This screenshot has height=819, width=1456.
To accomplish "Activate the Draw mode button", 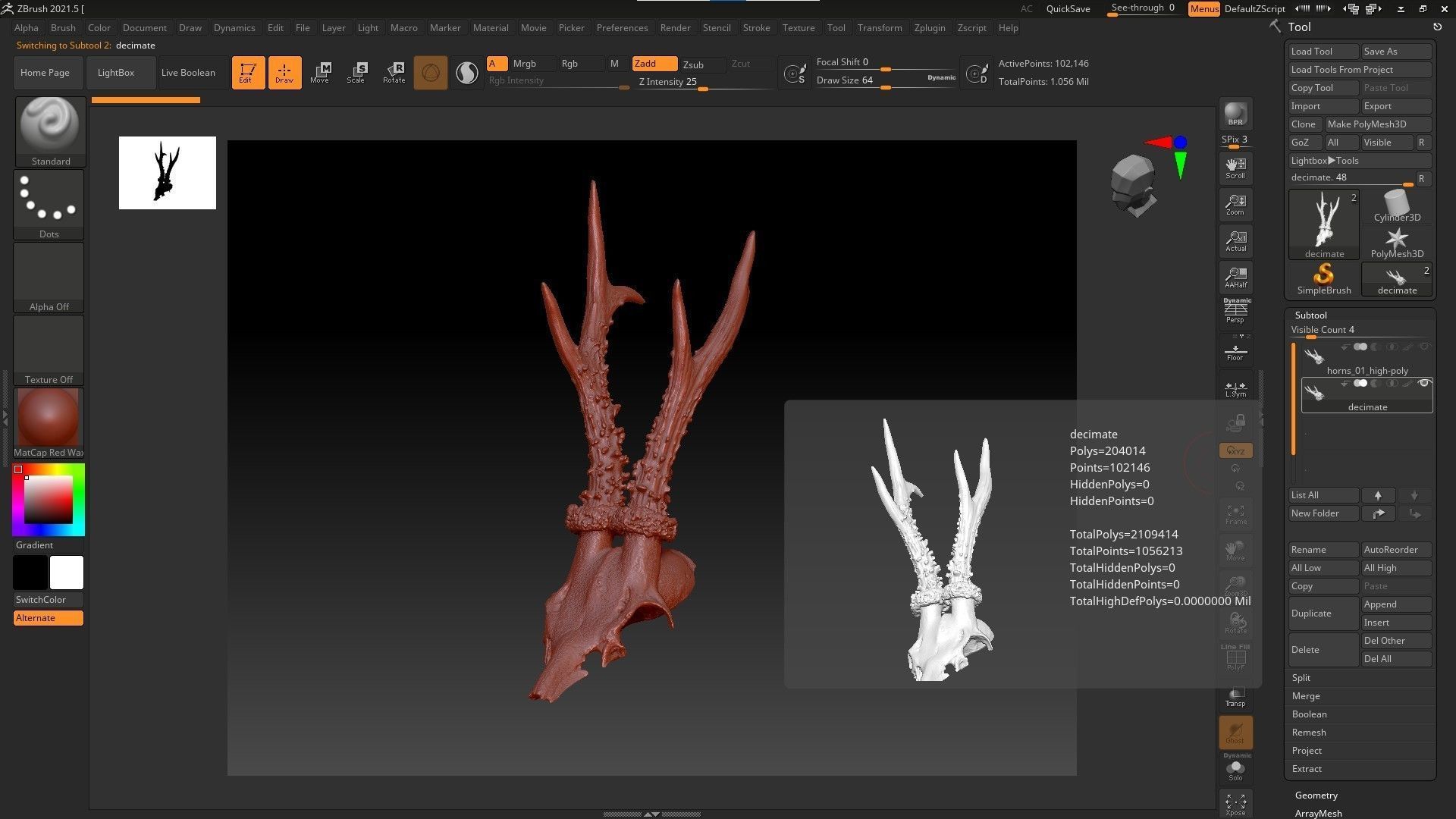I will pyautogui.click(x=284, y=73).
